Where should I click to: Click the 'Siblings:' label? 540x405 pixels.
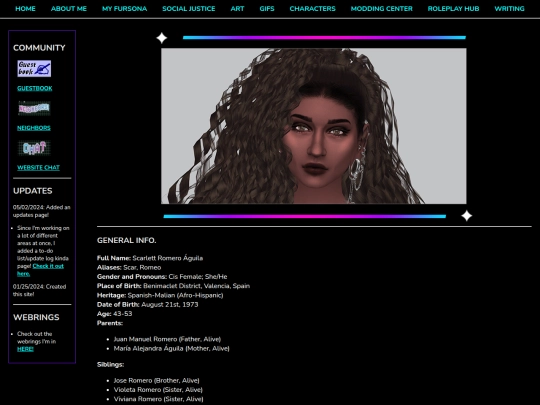tap(110, 365)
